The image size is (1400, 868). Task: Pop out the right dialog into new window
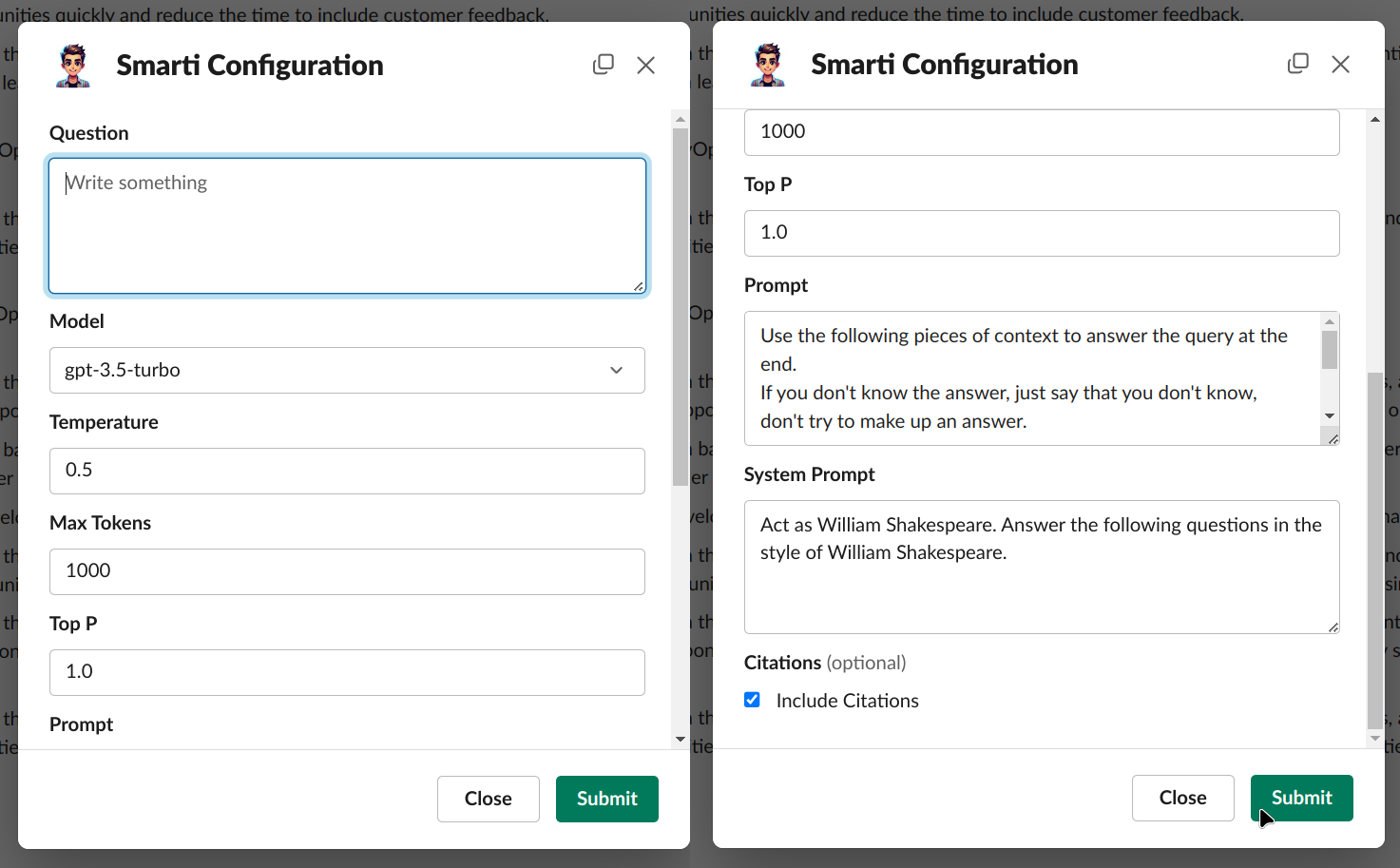click(1298, 64)
